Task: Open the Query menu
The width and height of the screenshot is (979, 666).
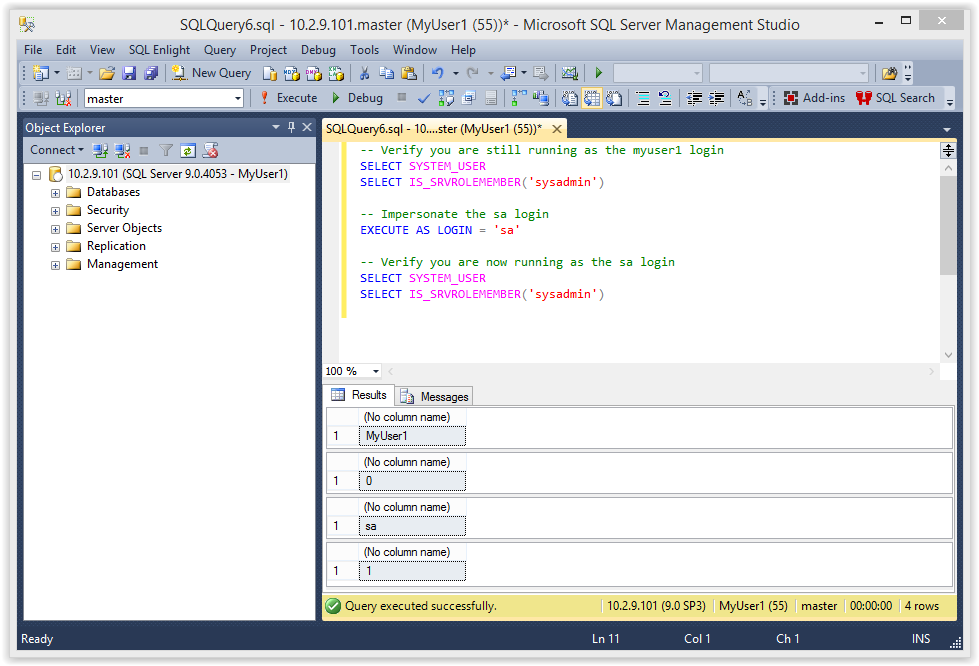Action: tap(220, 50)
